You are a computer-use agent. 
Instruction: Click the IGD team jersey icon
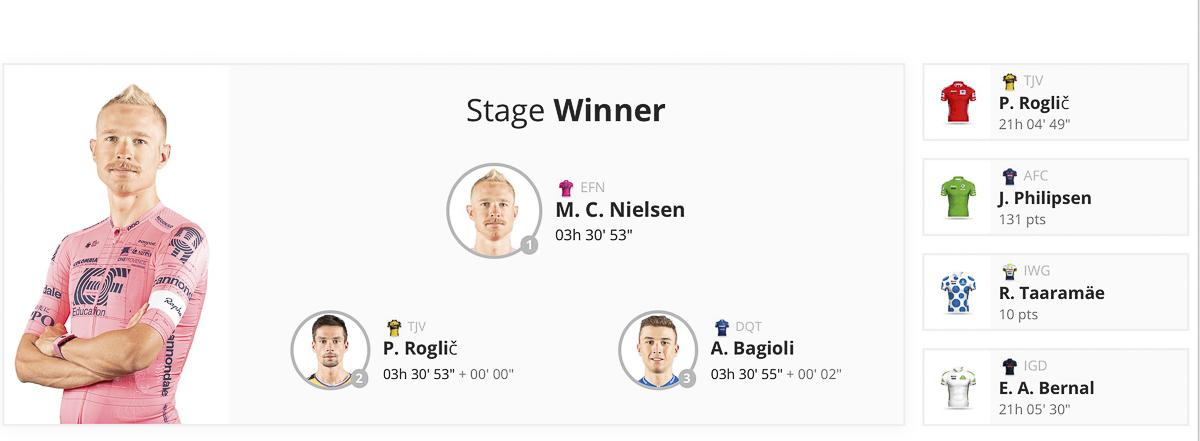coord(1009,366)
